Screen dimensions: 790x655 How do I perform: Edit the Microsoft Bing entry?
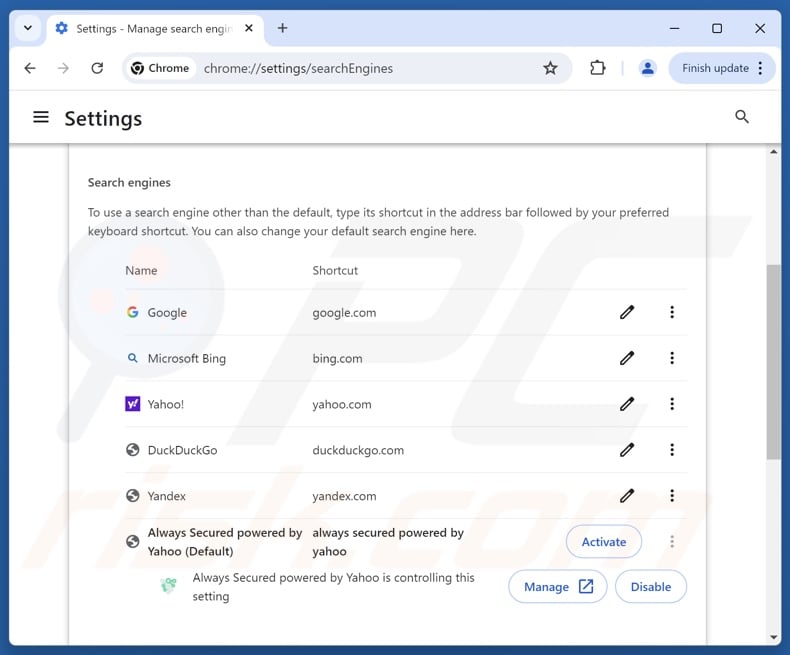[627, 358]
